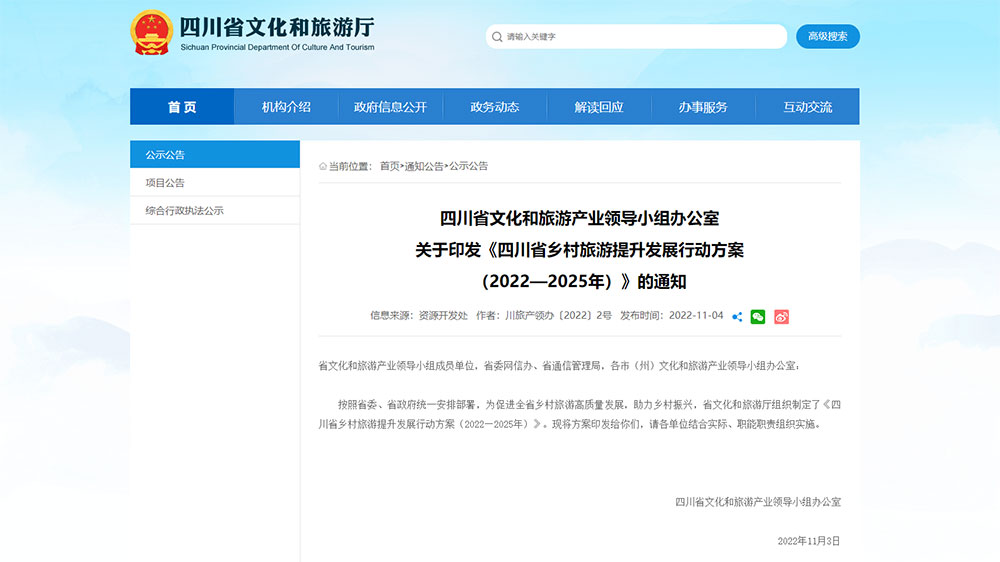Open 政务动态 navigation item
The height and width of the screenshot is (562, 1000).
coord(495,107)
